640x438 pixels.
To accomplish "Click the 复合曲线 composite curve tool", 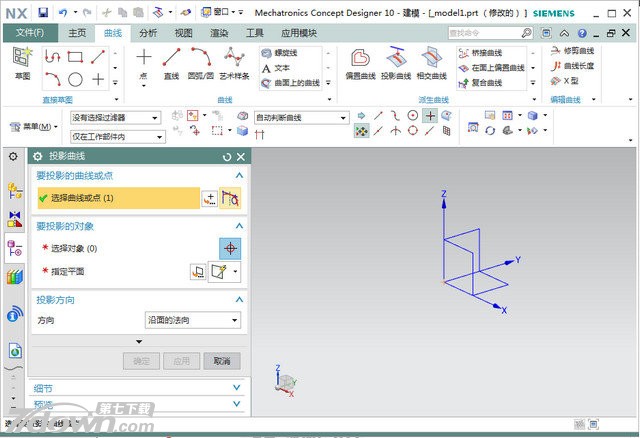I will (x=480, y=83).
